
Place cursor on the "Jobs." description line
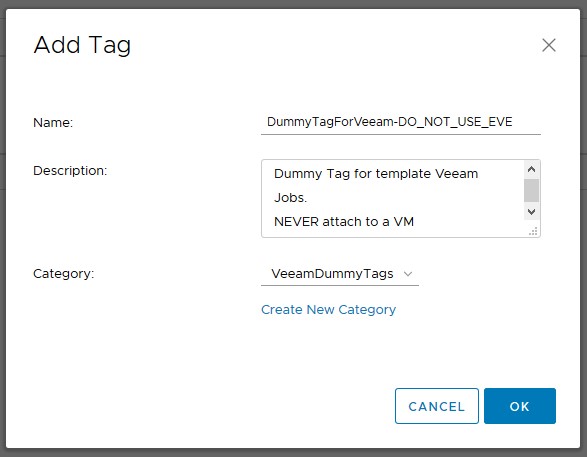coord(290,198)
